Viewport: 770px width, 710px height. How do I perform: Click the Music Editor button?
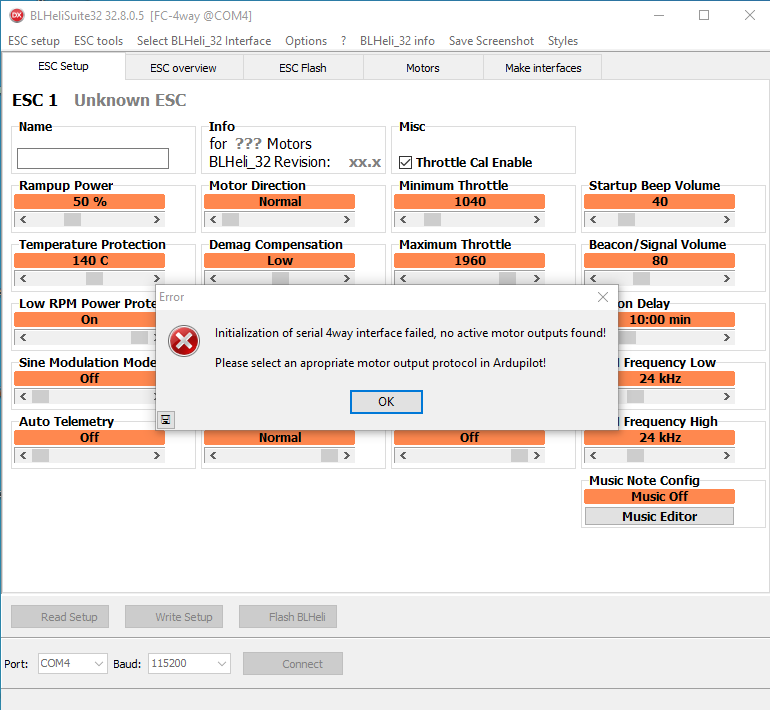[x=660, y=517]
